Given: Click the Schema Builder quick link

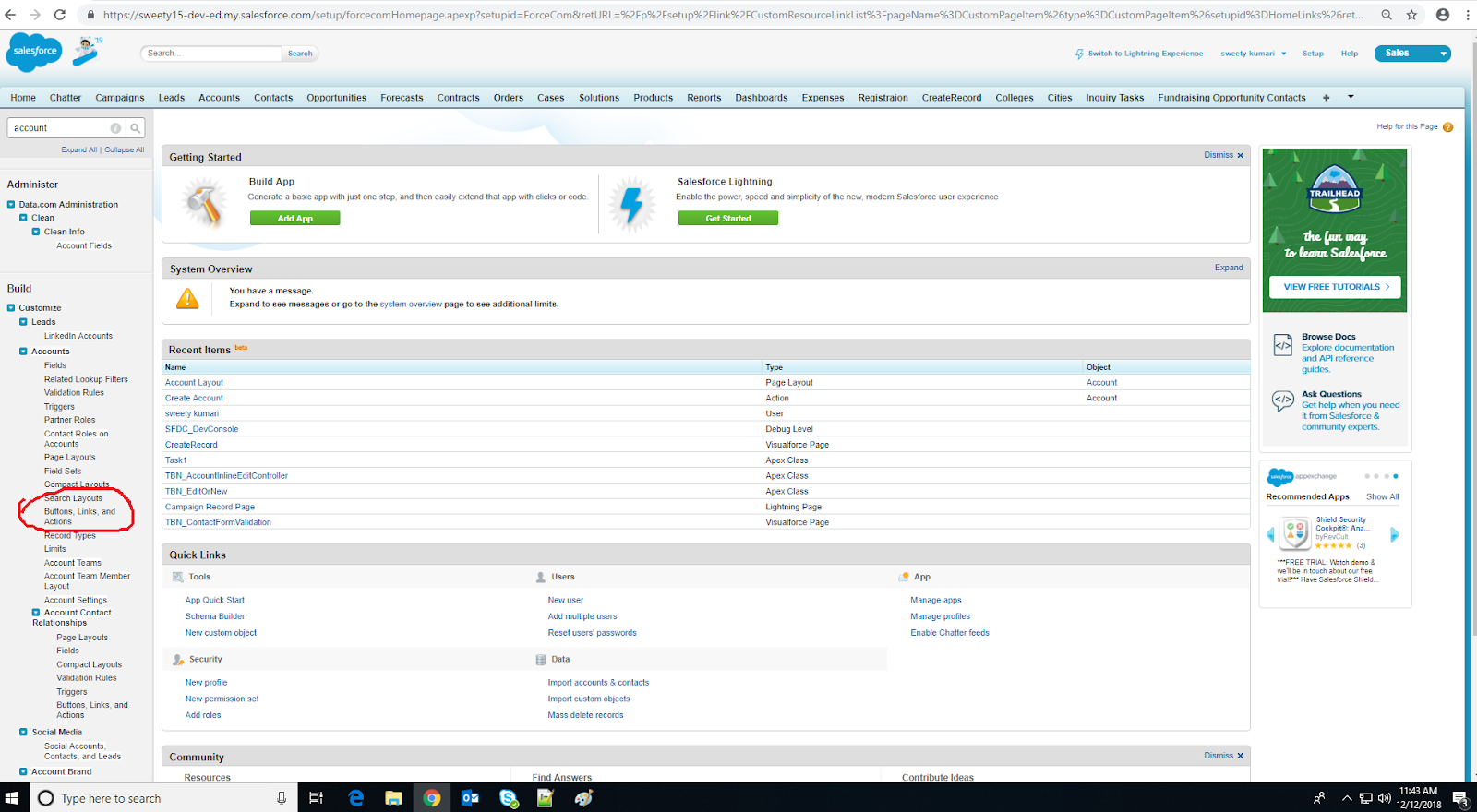Looking at the screenshot, I should click(x=215, y=616).
